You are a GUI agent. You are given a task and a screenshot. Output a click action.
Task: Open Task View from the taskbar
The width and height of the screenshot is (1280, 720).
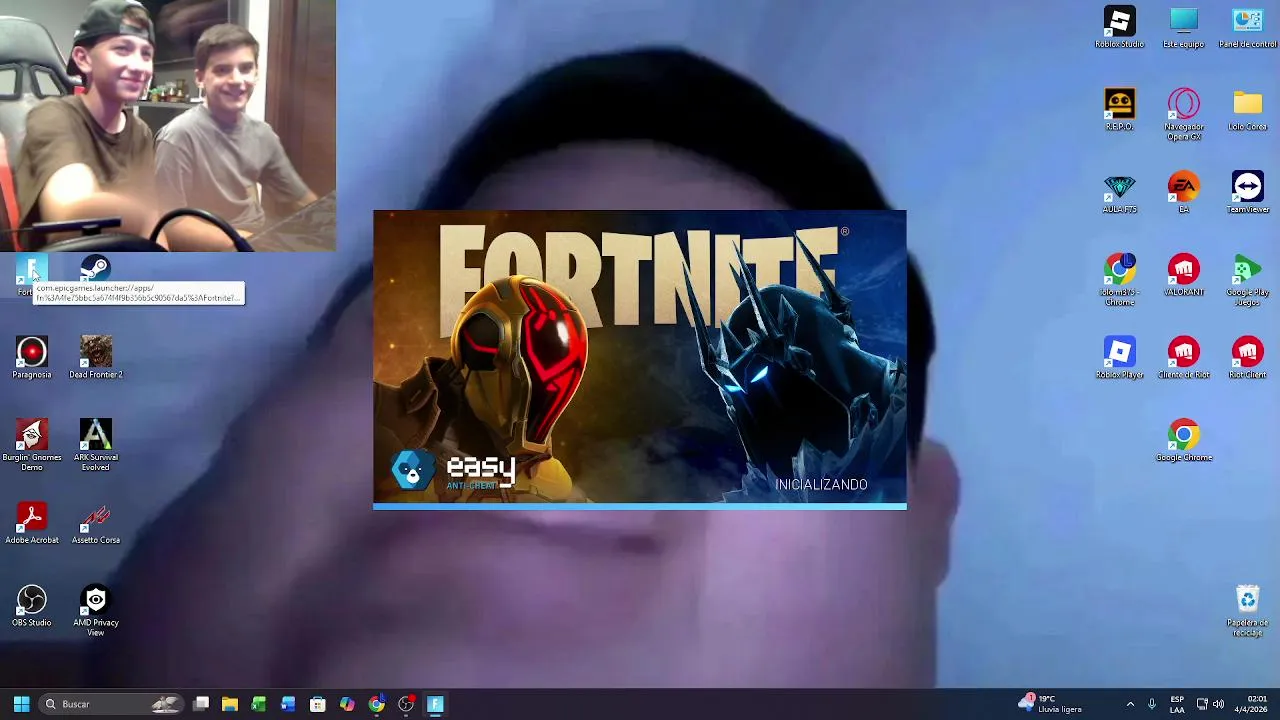coord(201,704)
